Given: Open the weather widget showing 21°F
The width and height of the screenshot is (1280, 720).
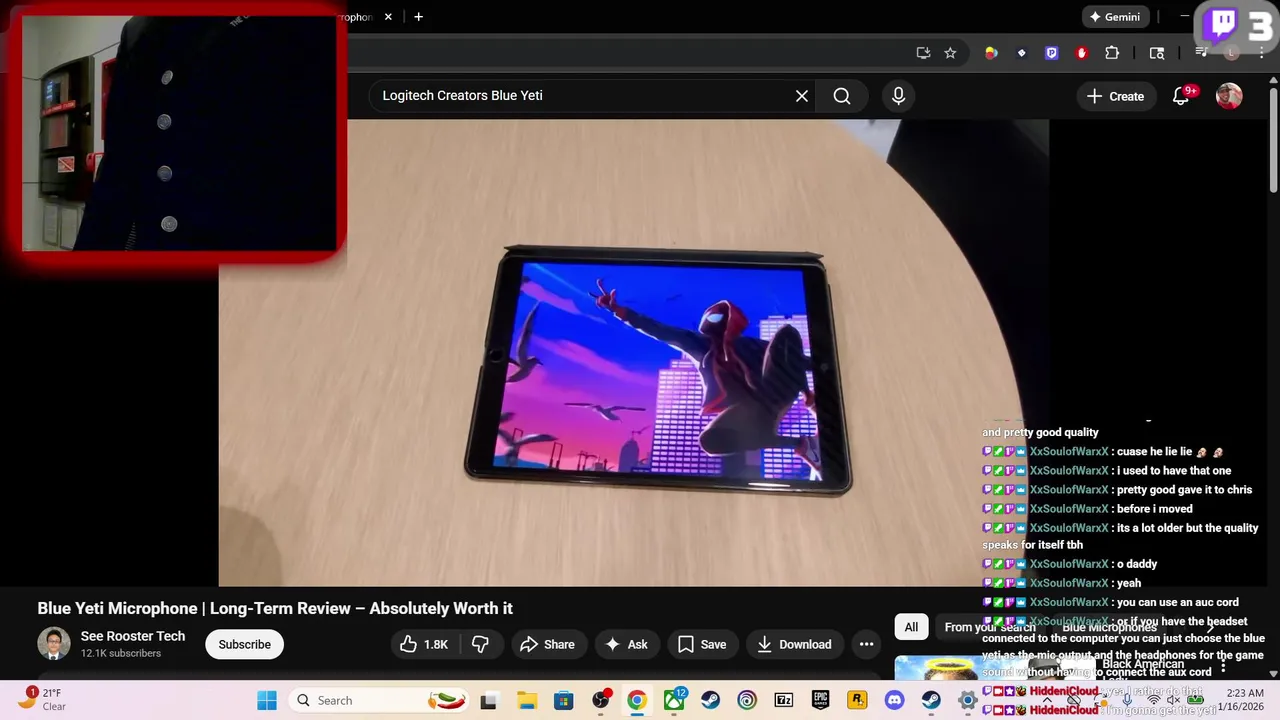Looking at the screenshot, I should (44, 699).
